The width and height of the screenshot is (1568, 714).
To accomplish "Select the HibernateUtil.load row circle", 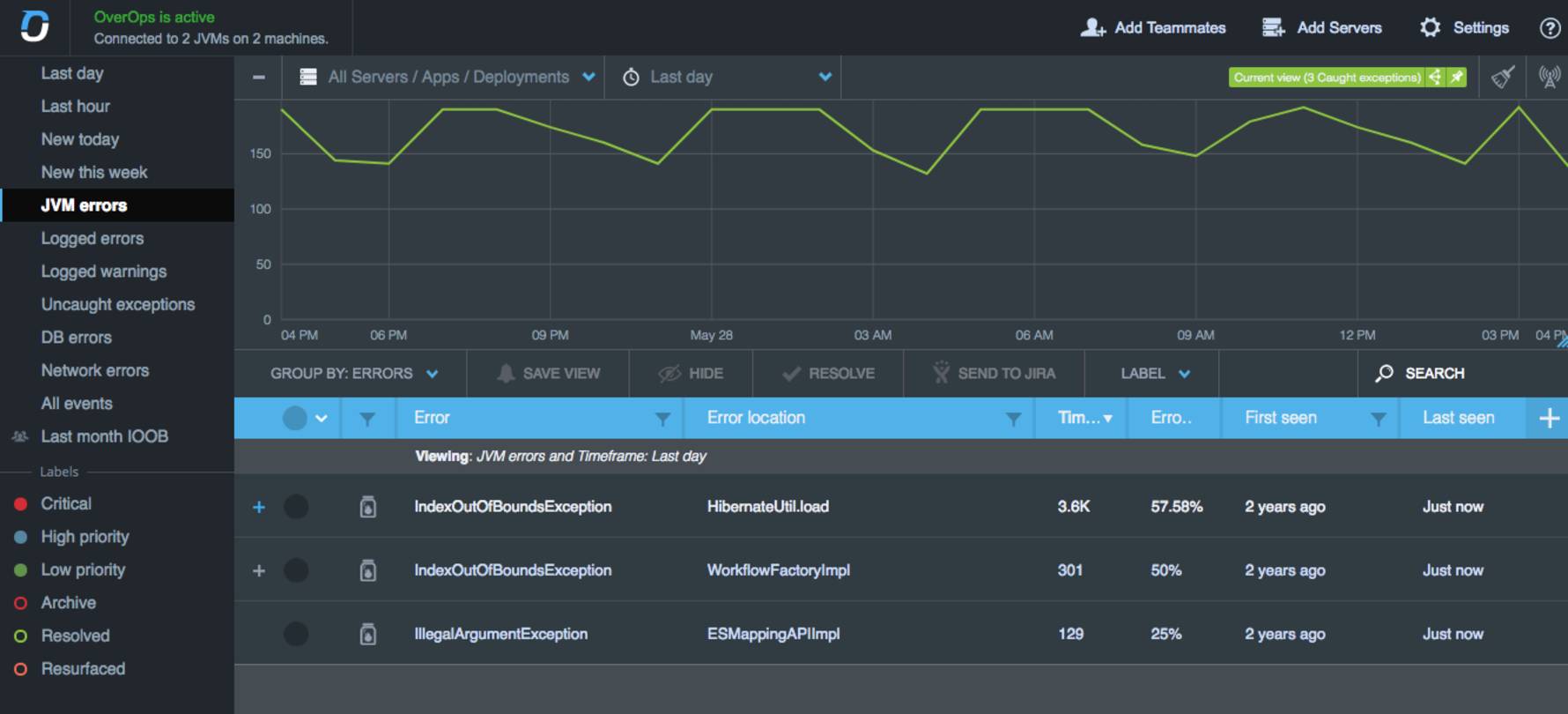I will (296, 507).
